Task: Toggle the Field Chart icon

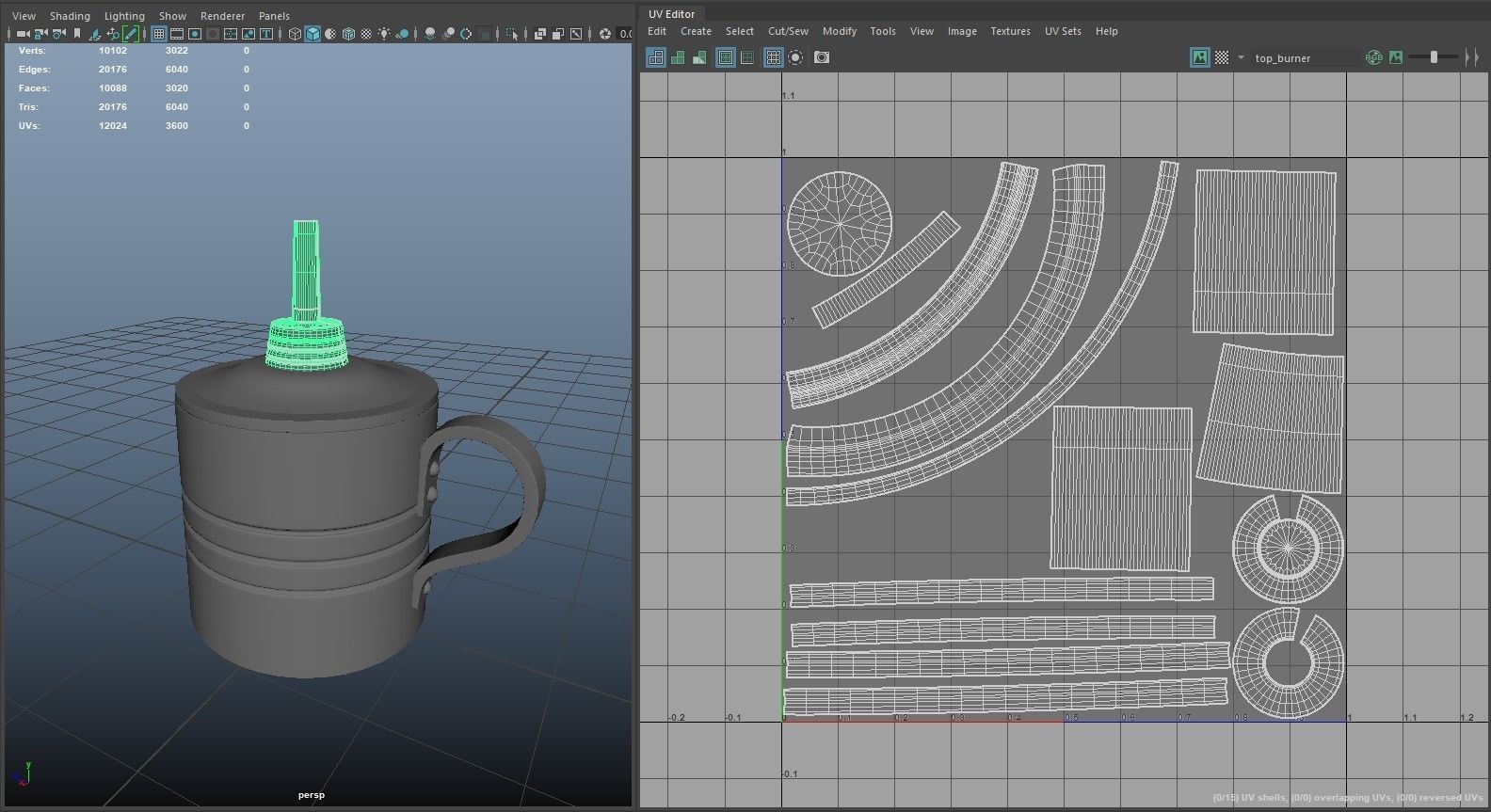Action: click(x=231, y=34)
